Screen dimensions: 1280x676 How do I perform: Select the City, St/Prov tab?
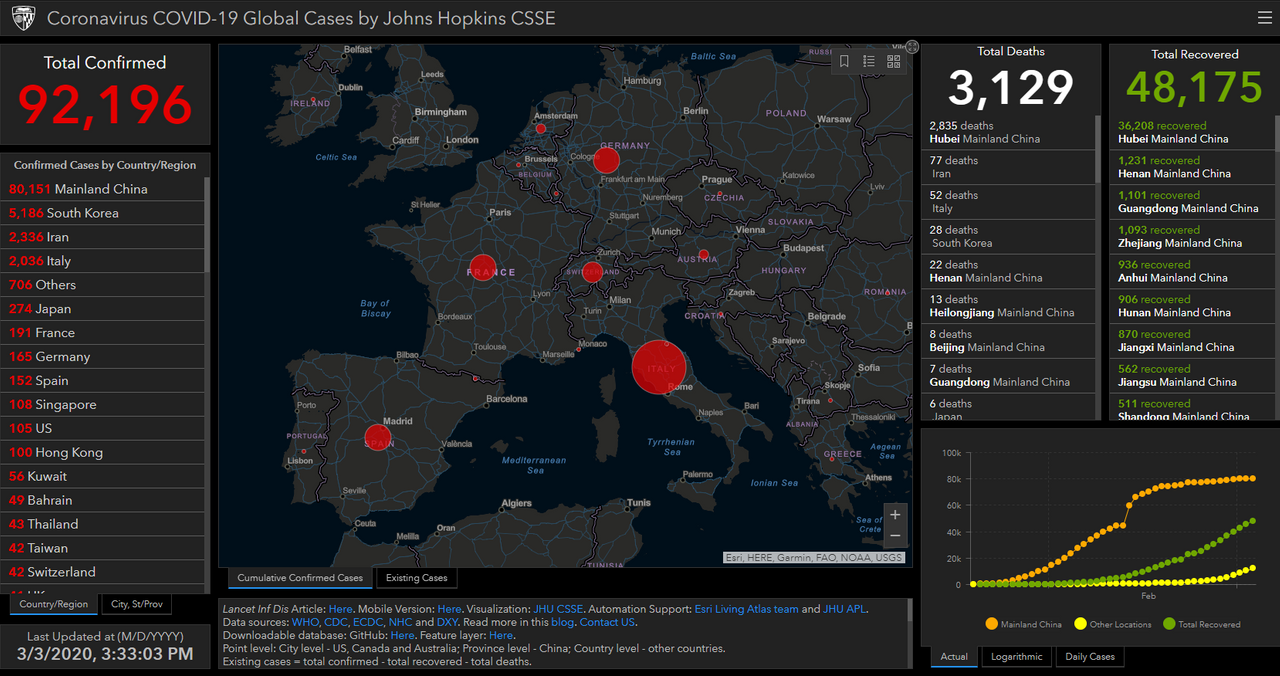pos(137,604)
